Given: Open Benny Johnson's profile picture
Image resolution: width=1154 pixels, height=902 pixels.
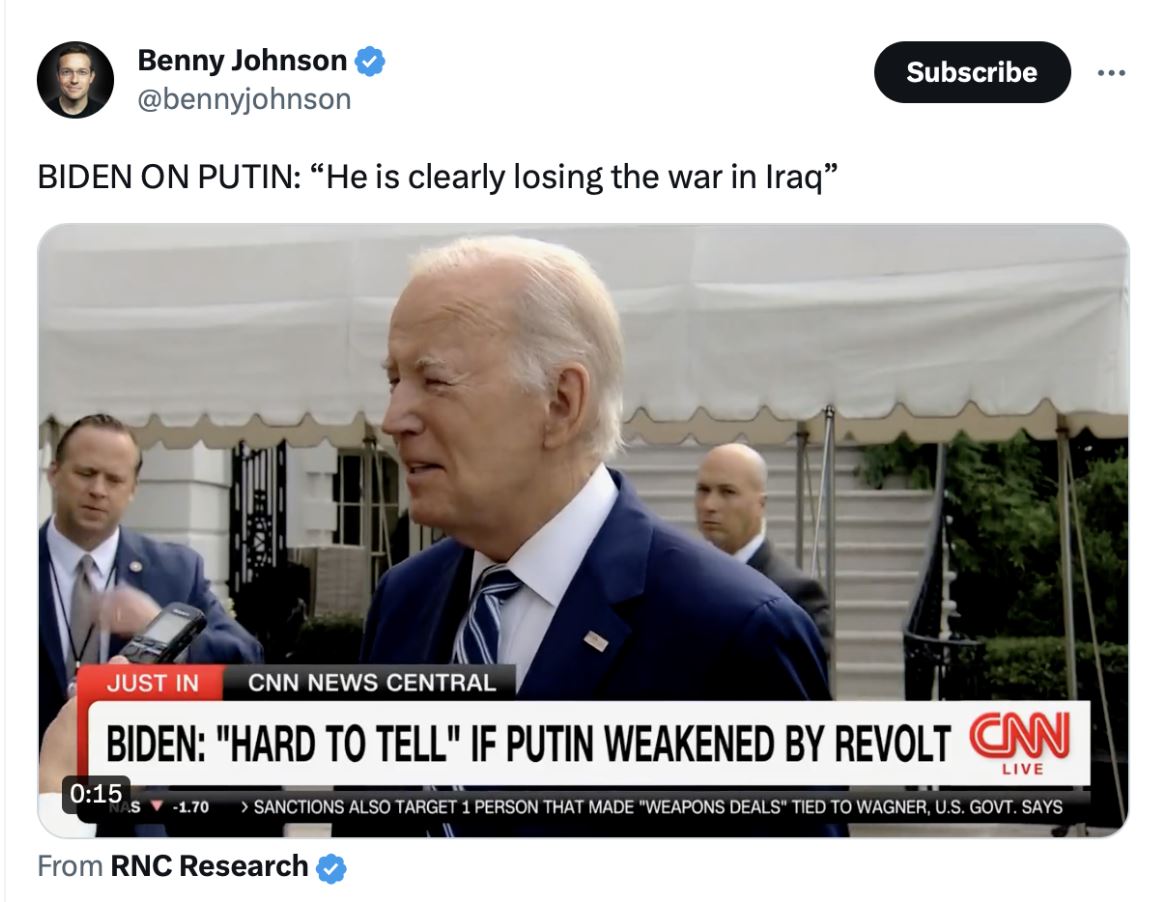Looking at the screenshot, I should (x=75, y=79).
